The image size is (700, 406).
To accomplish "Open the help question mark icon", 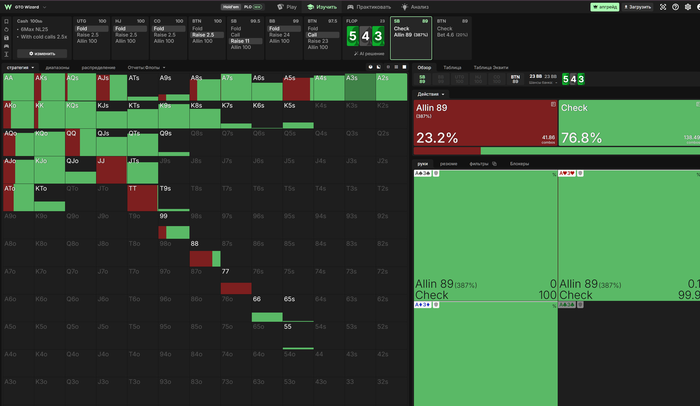I will (x=675, y=7).
